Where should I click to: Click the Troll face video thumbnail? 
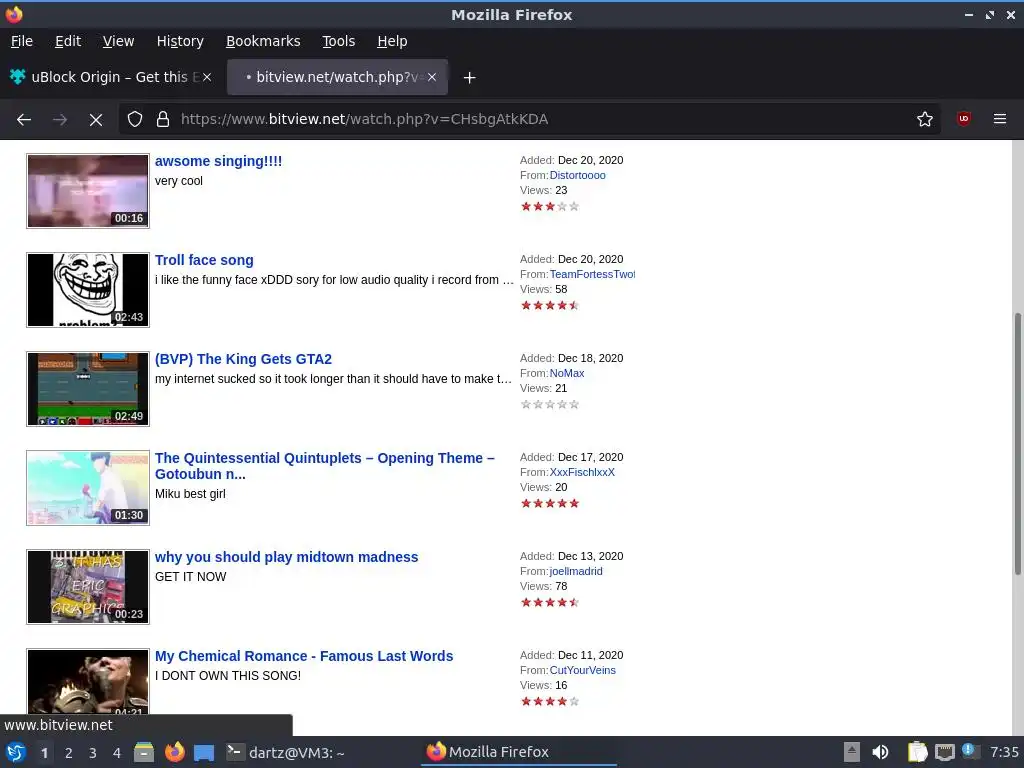88,290
